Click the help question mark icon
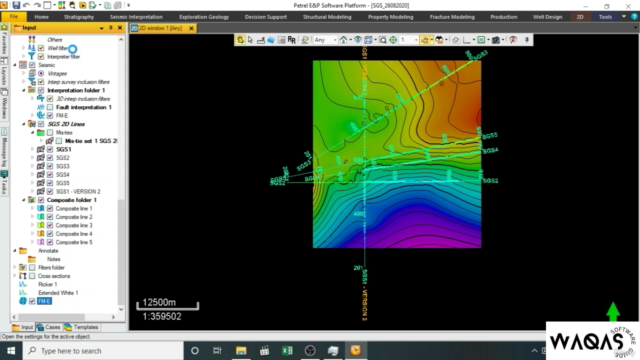The width and height of the screenshot is (640, 360). [634, 17]
